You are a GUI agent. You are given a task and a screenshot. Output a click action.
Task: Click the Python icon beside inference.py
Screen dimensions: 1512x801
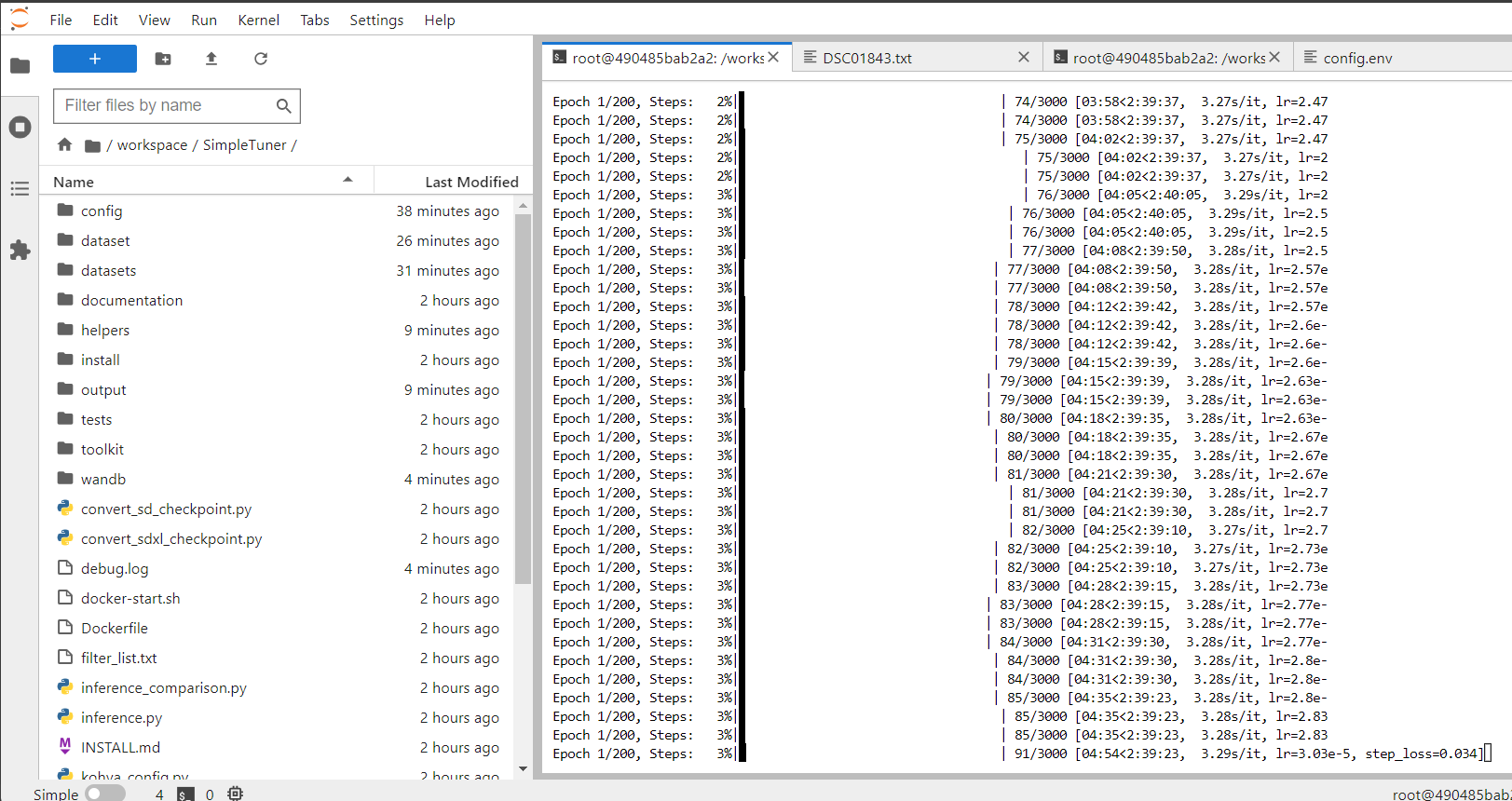64,716
